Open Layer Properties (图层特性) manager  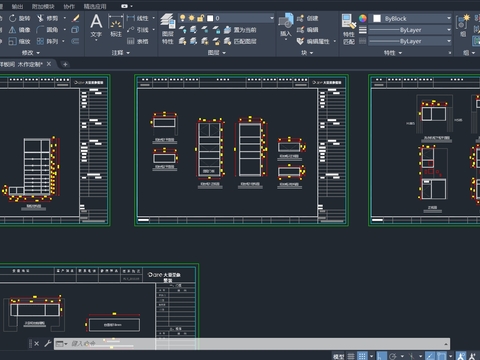click(x=168, y=29)
